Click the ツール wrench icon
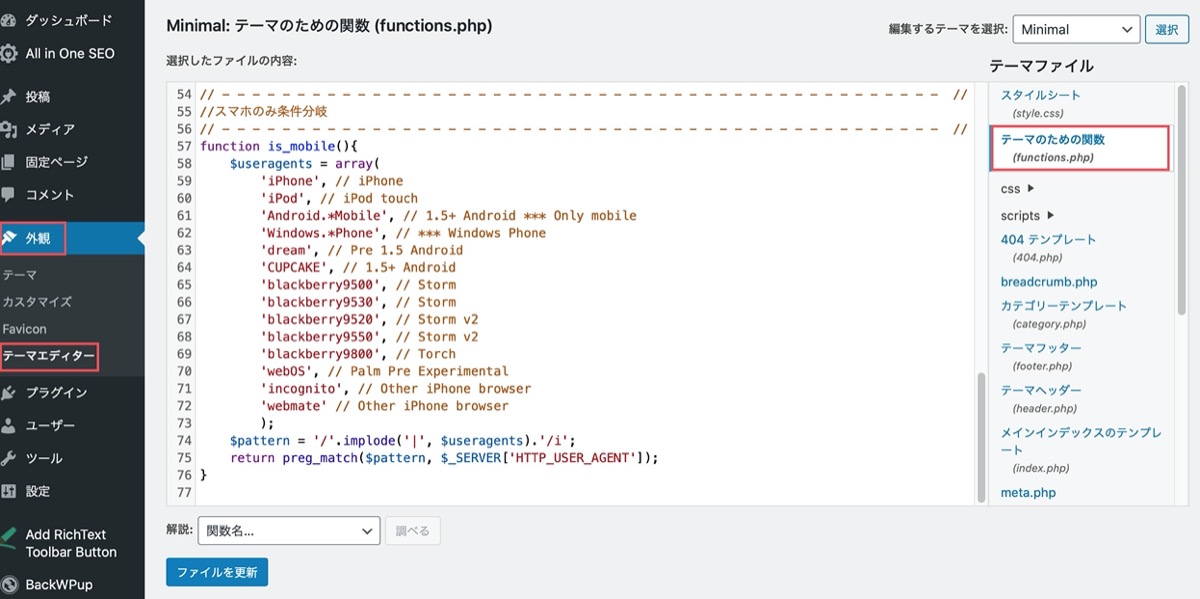1200x599 pixels. click(8, 459)
